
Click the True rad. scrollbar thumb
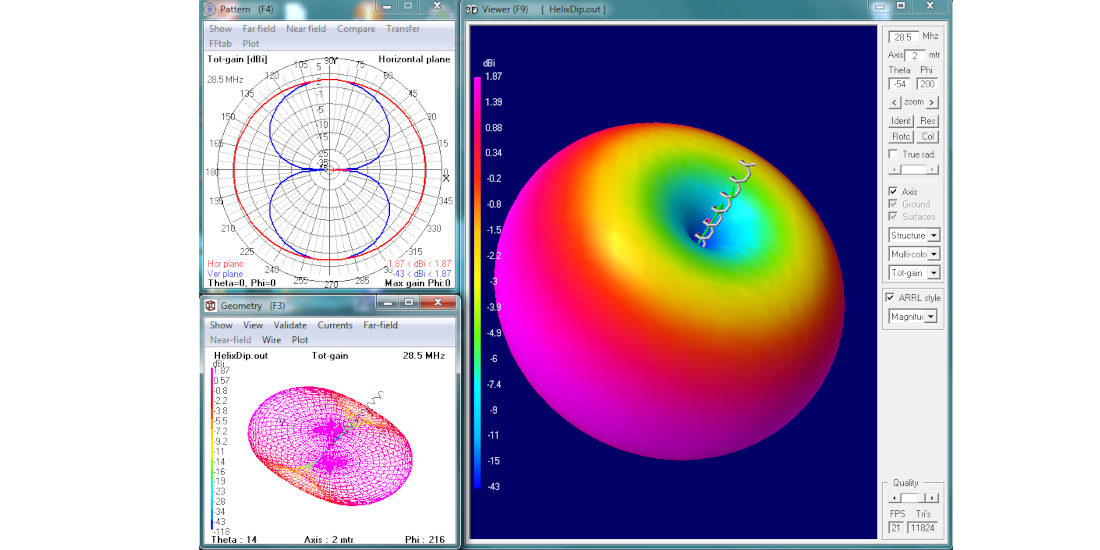(915, 170)
